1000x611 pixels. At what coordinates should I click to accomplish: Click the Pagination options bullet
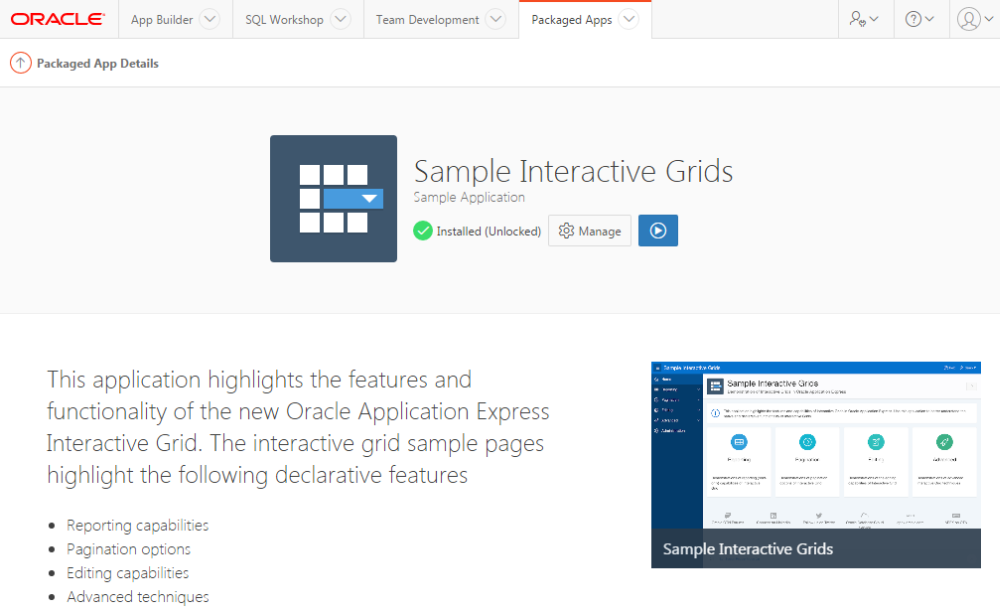pos(129,549)
